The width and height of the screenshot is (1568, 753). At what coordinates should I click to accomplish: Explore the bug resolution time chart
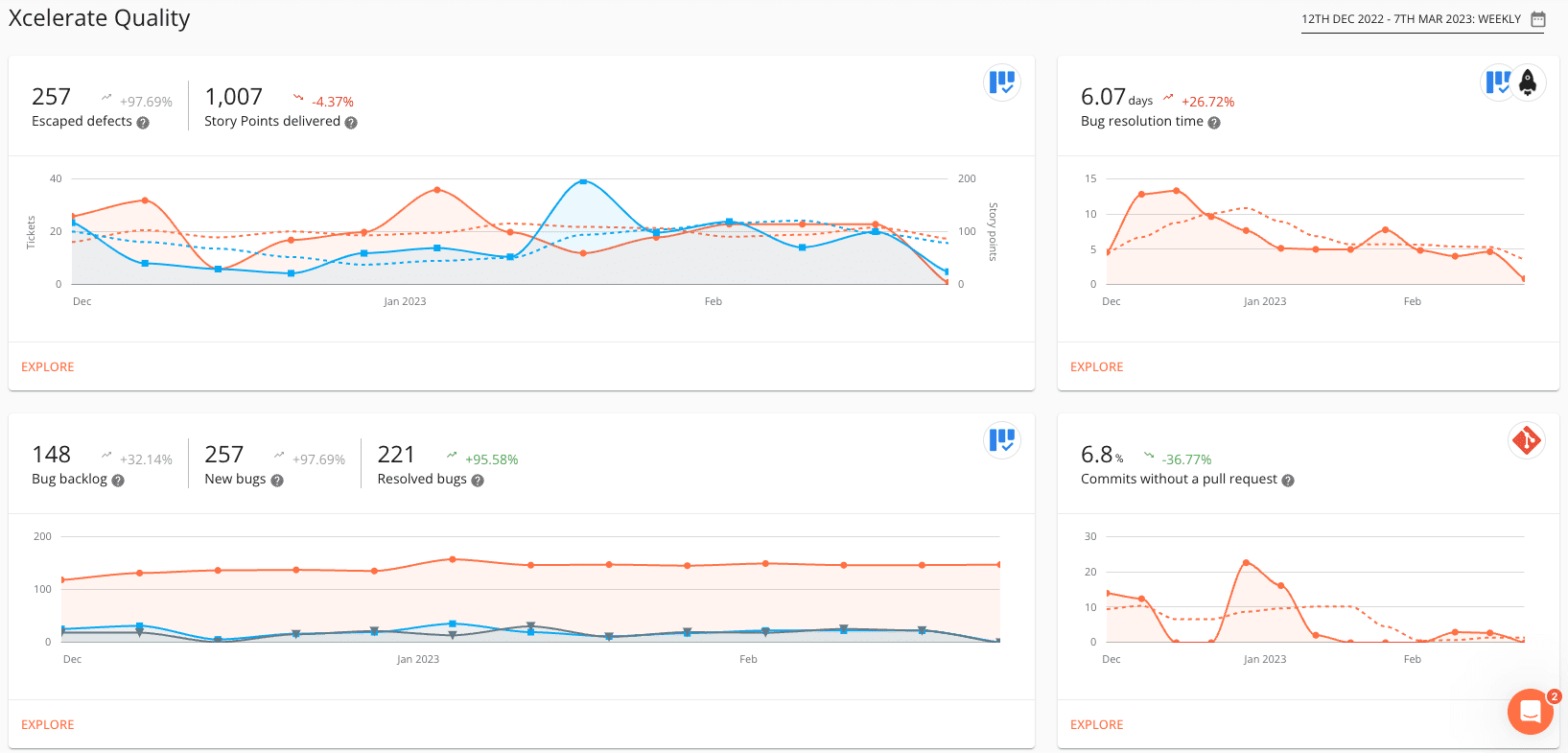[1096, 367]
